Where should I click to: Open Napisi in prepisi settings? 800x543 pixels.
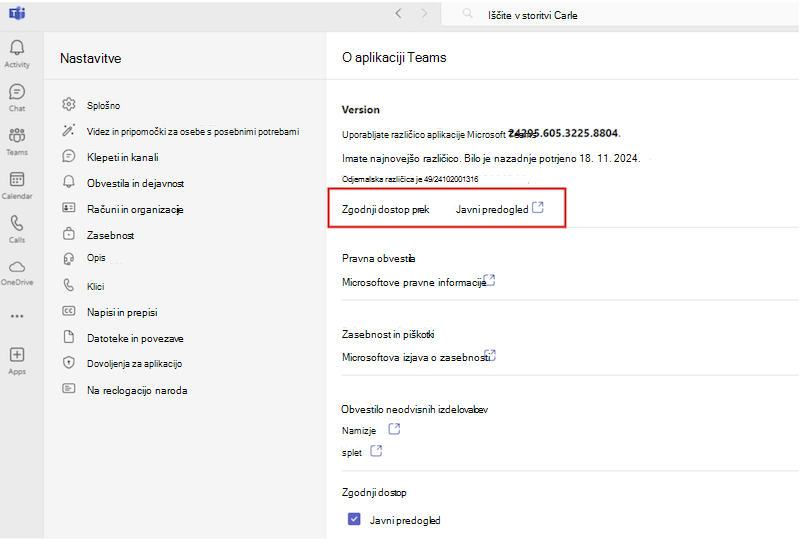[x=122, y=312]
